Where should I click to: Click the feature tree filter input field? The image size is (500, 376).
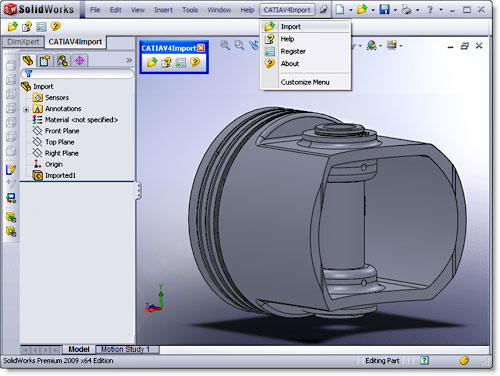point(77,74)
